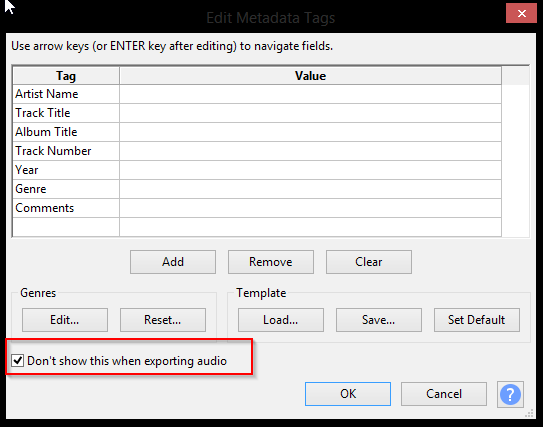
Task: Close the Edit Metadata Tags dialog
Action: (x=521, y=14)
